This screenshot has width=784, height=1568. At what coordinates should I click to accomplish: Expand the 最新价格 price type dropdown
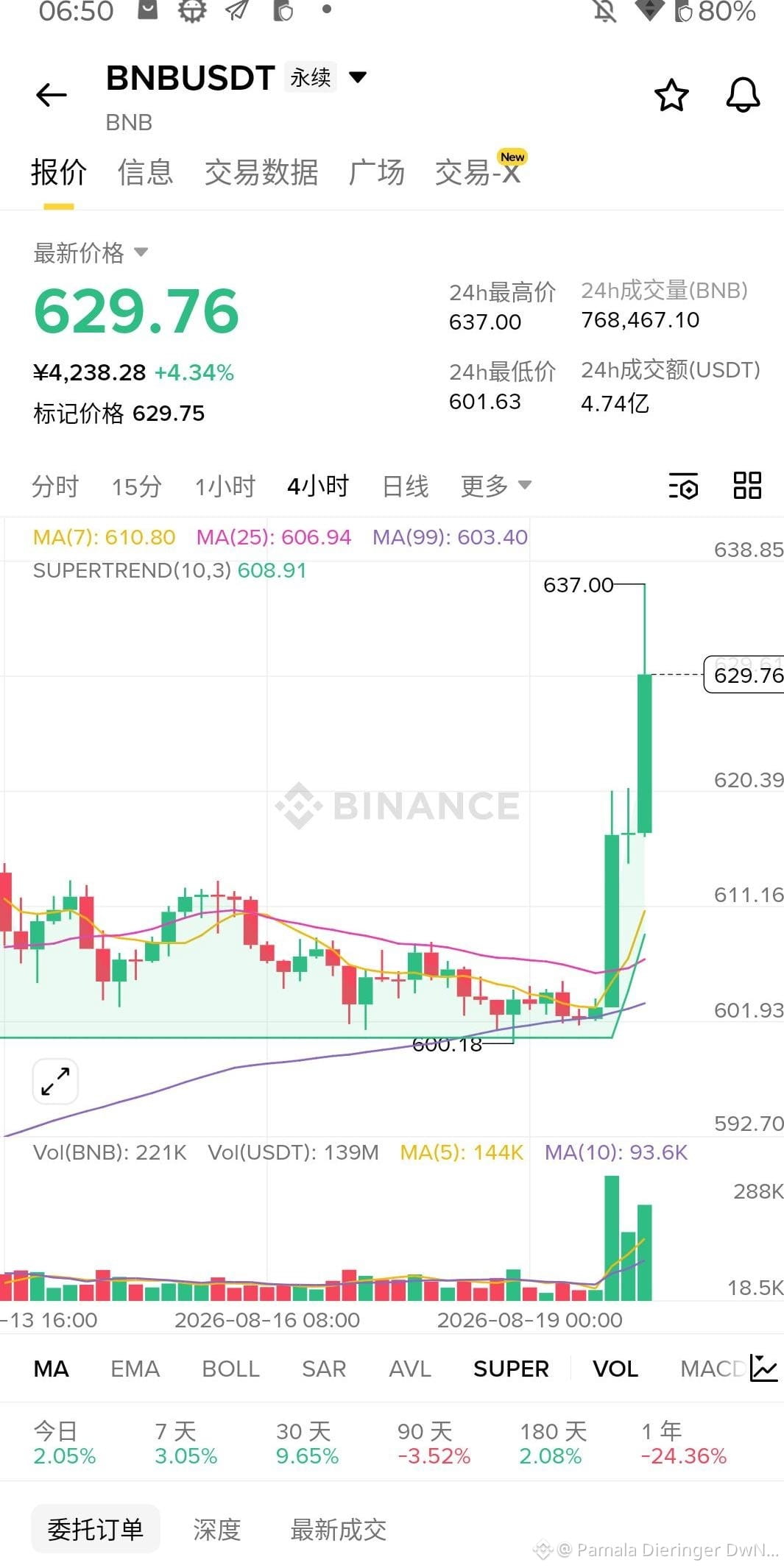tap(141, 252)
